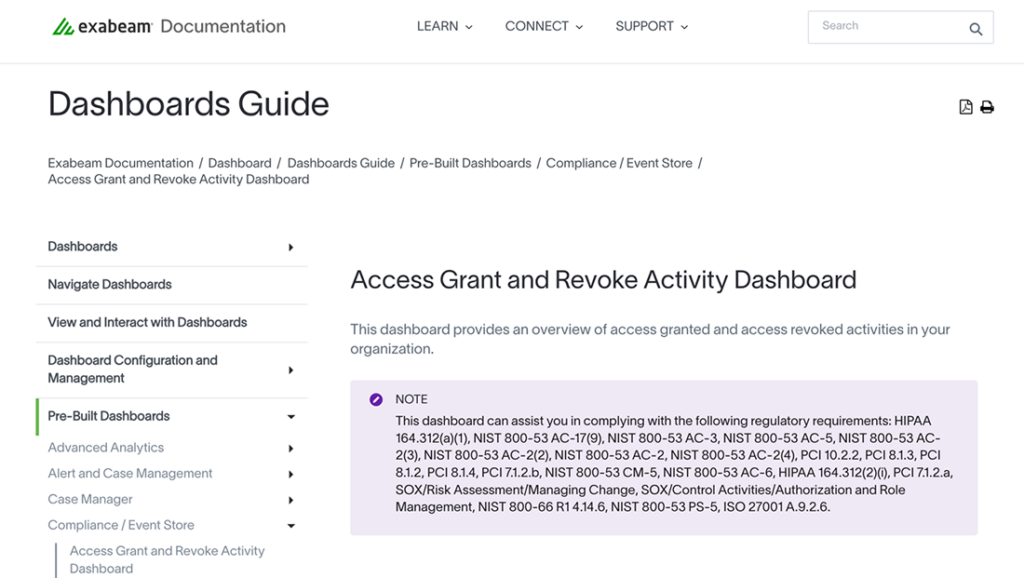This screenshot has height=578, width=1024.
Task: Go to Navigate Dashboards page
Action: pos(110,285)
